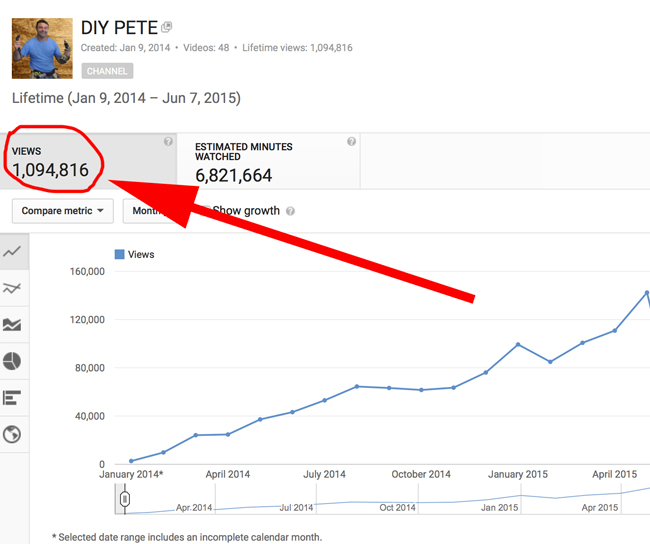This screenshot has height=544, width=650.
Task: Select the line chart view icon
Action: pyautogui.click(x=13, y=252)
